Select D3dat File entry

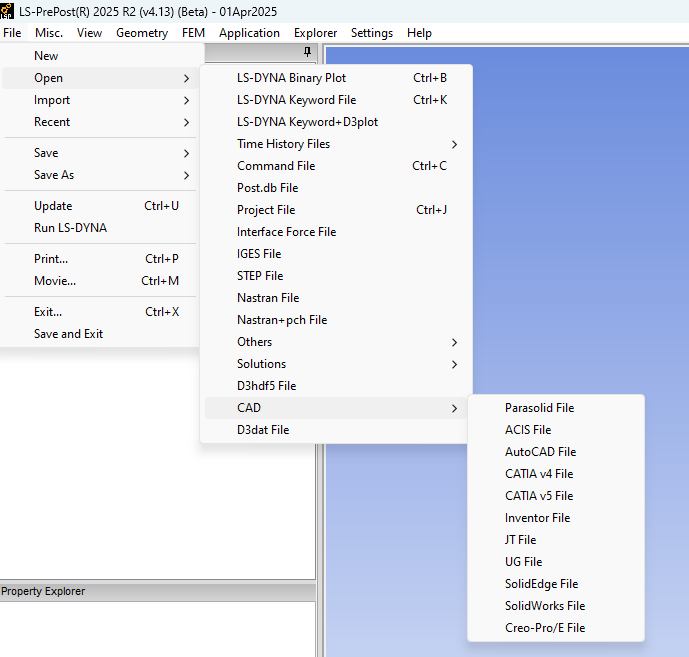click(336, 430)
